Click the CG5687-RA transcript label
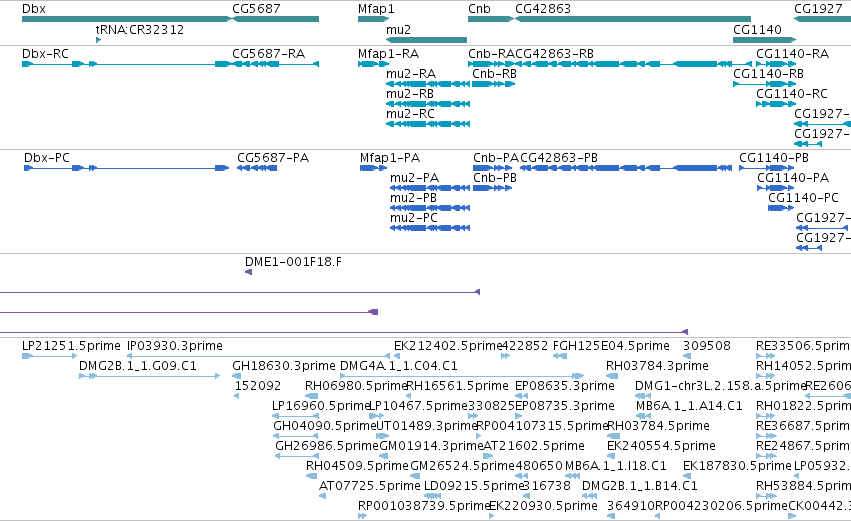This screenshot has width=851, height=521. coord(269,54)
